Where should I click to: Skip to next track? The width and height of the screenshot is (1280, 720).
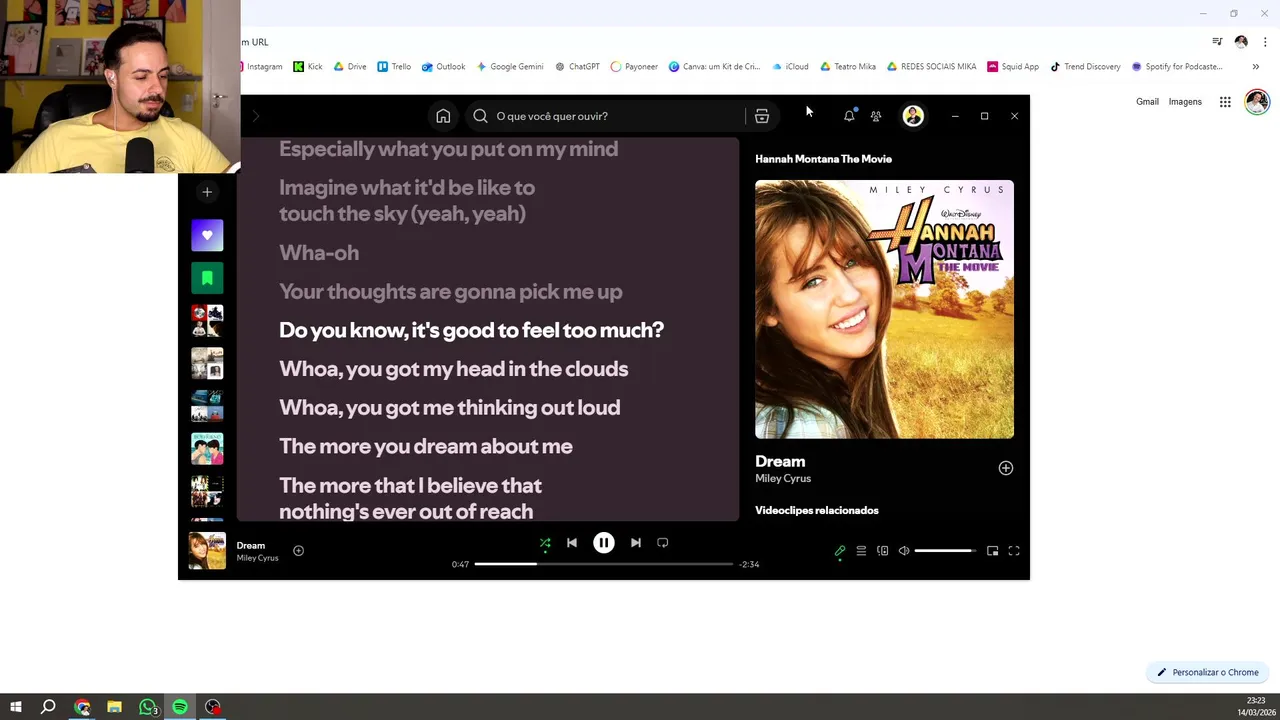tap(636, 543)
